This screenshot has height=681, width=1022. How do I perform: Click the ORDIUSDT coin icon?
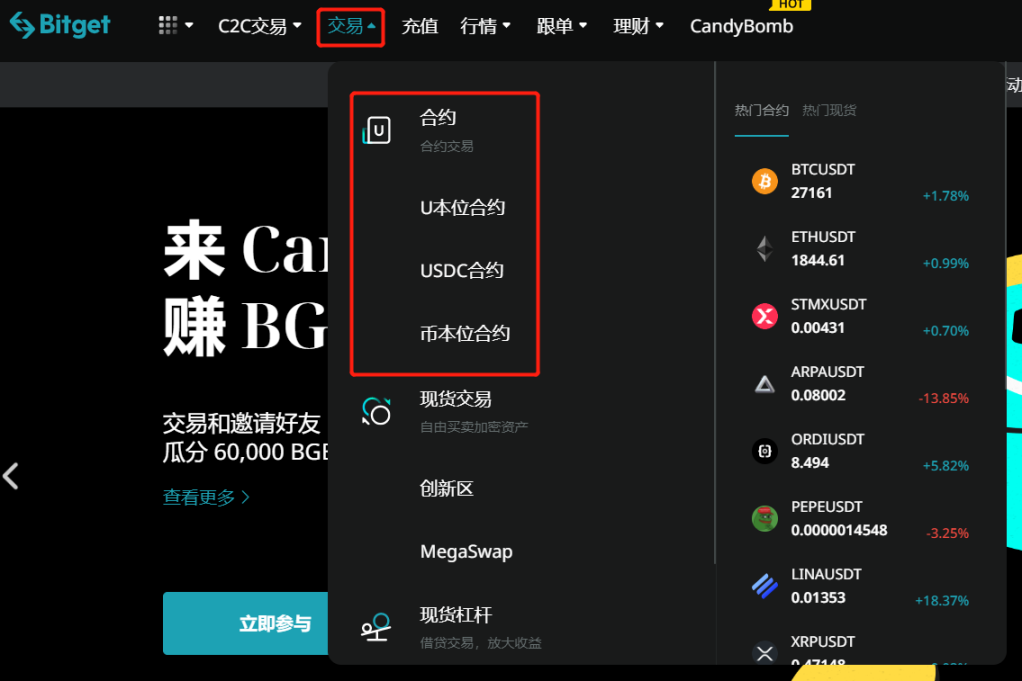point(764,450)
